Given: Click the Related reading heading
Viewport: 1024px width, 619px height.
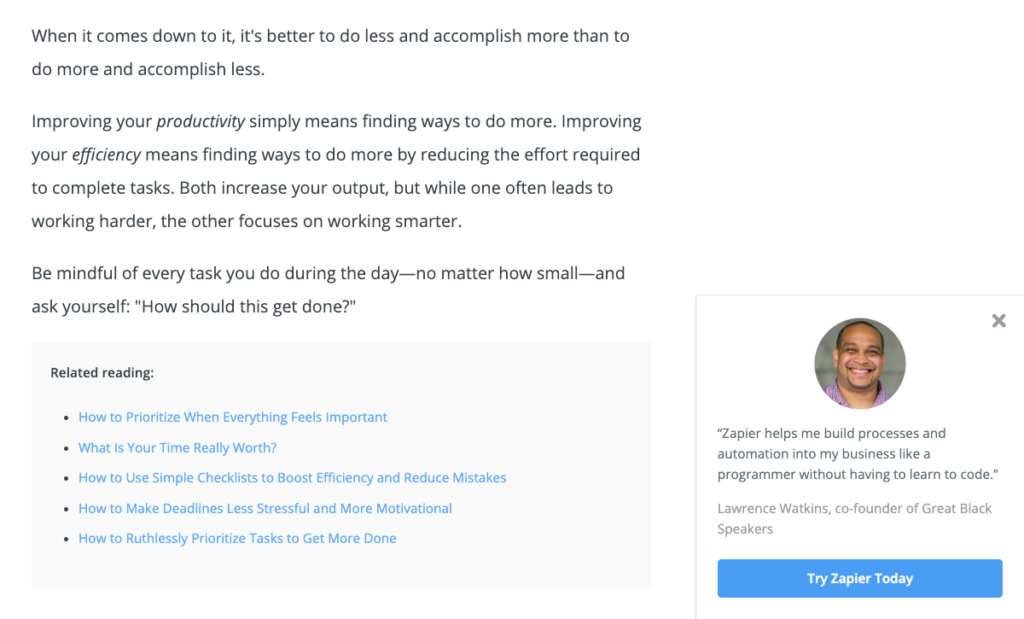Looking at the screenshot, I should click(101, 372).
